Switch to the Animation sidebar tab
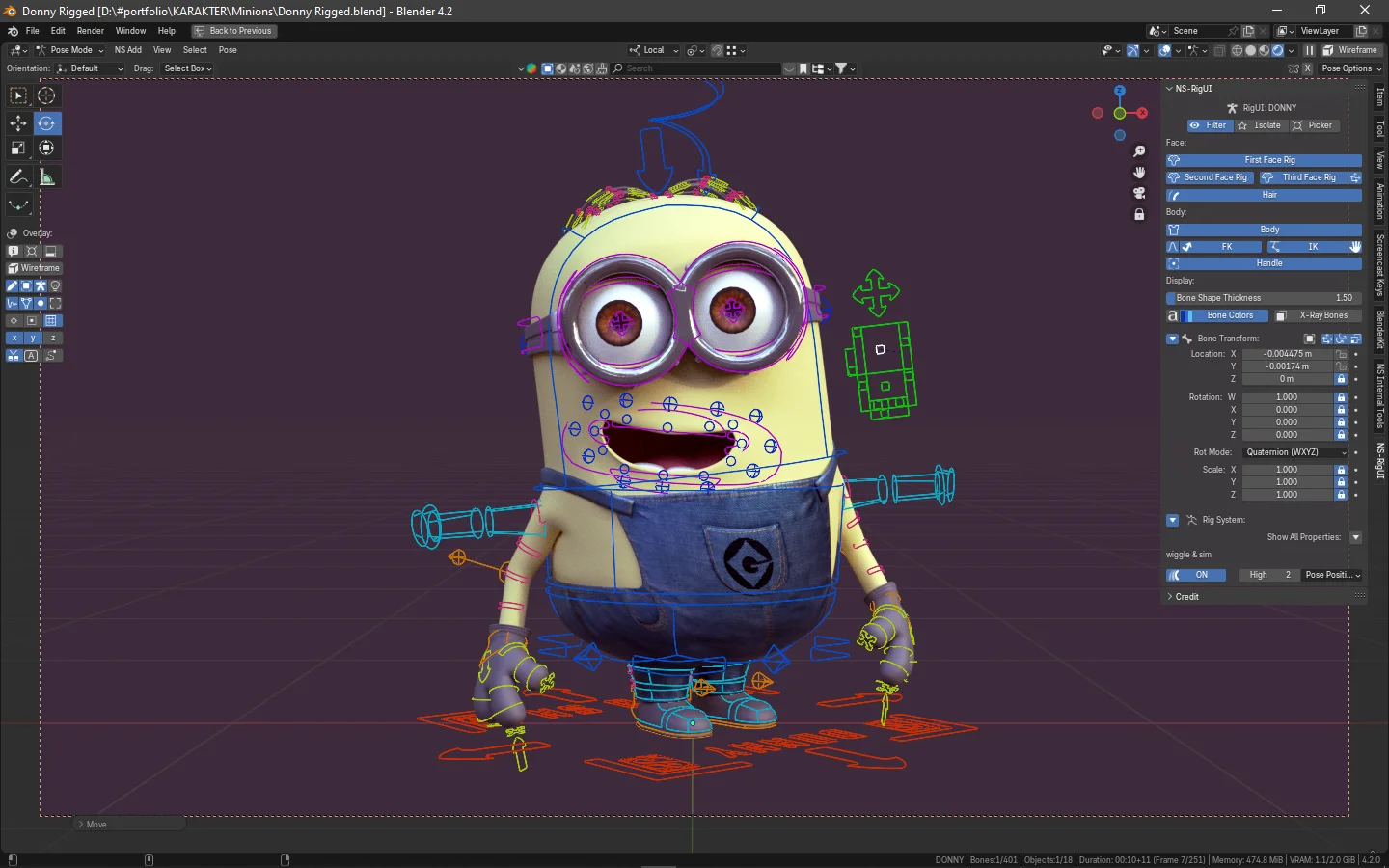The height and width of the screenshot is (868, 1389). [x=1380, y=201]
